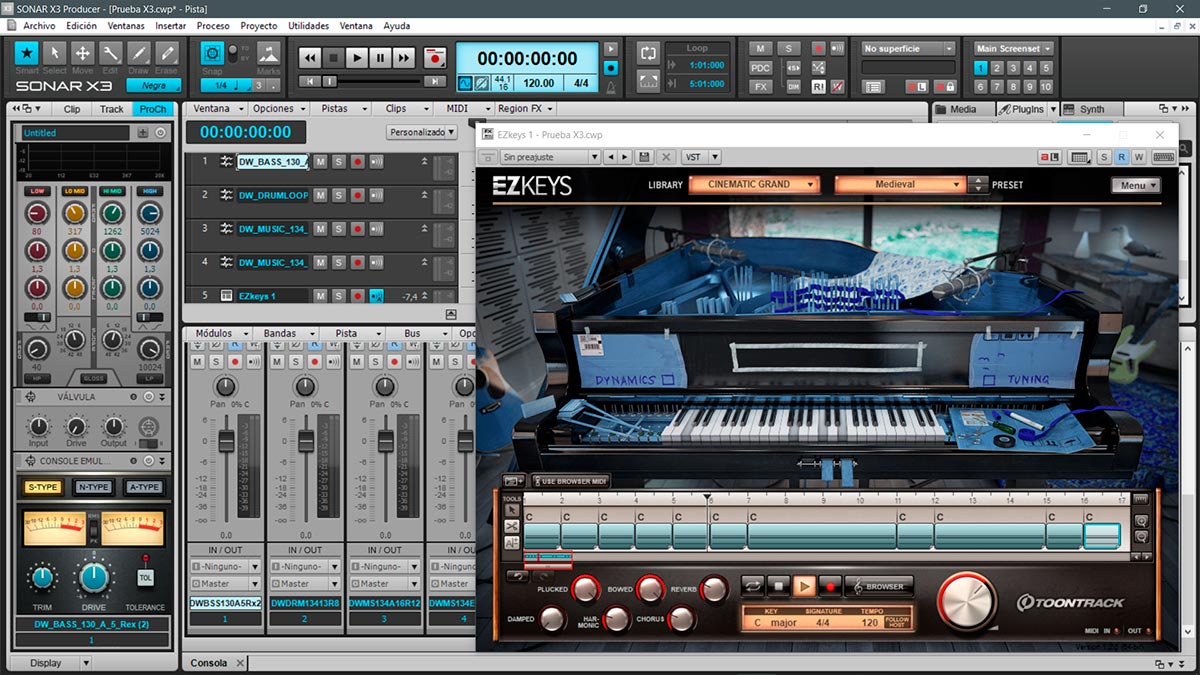The width and height of the screenshot is (1200, 675).
Task: Toggle the EZkeys loop button
Action: [x=752, y=586]
